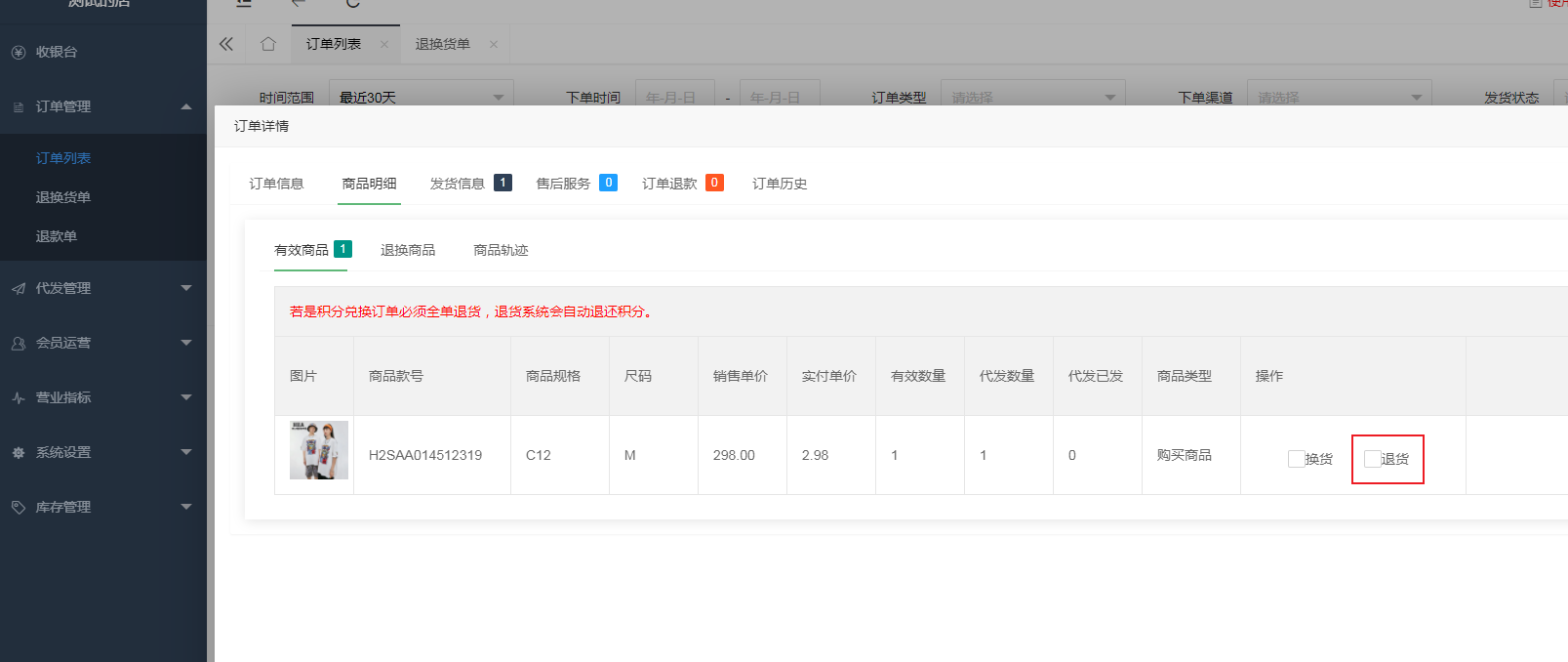Click the double-left collapse tabs icon
1568x662 pixels.
[226, 44]
